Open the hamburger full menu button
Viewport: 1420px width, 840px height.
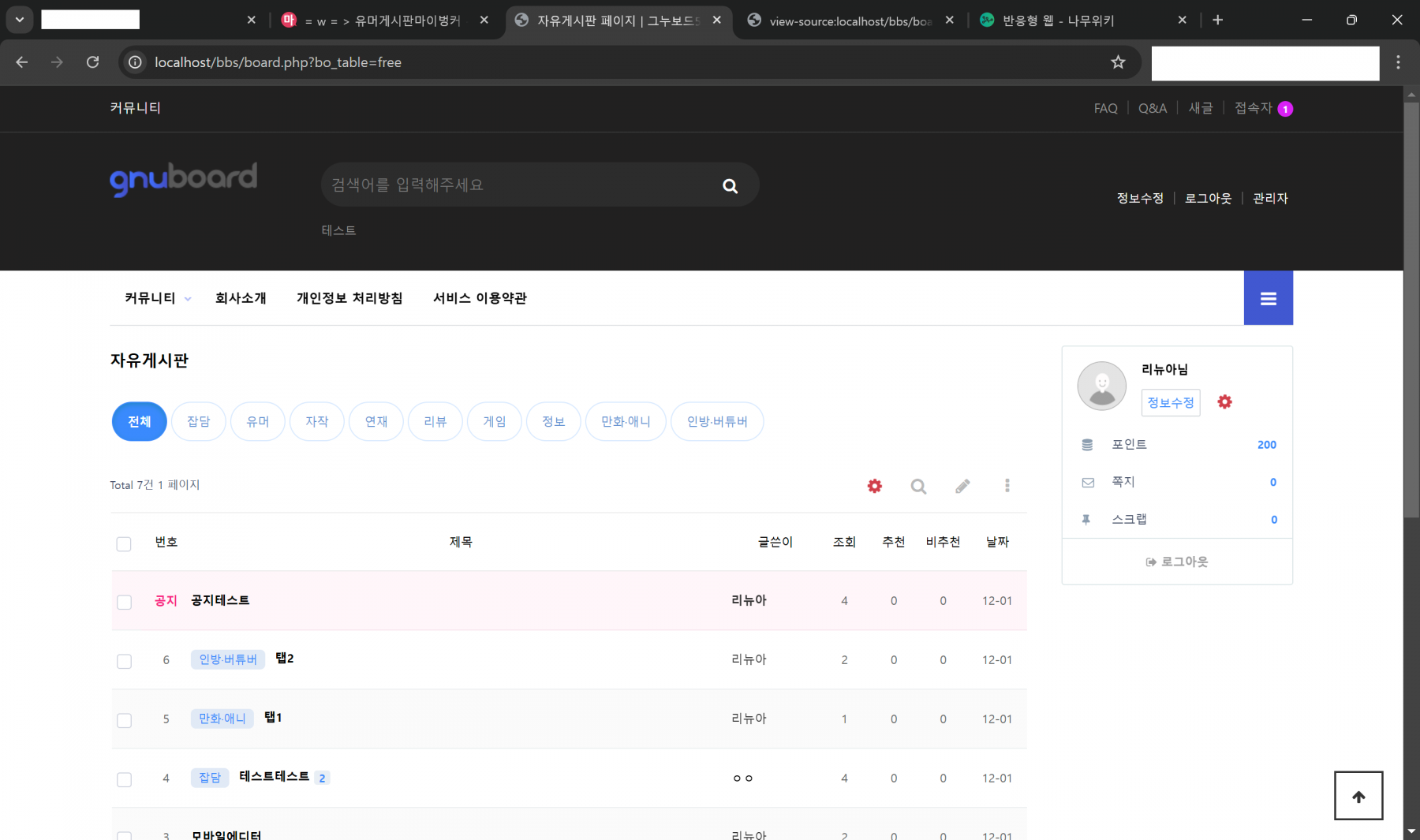1268,298
